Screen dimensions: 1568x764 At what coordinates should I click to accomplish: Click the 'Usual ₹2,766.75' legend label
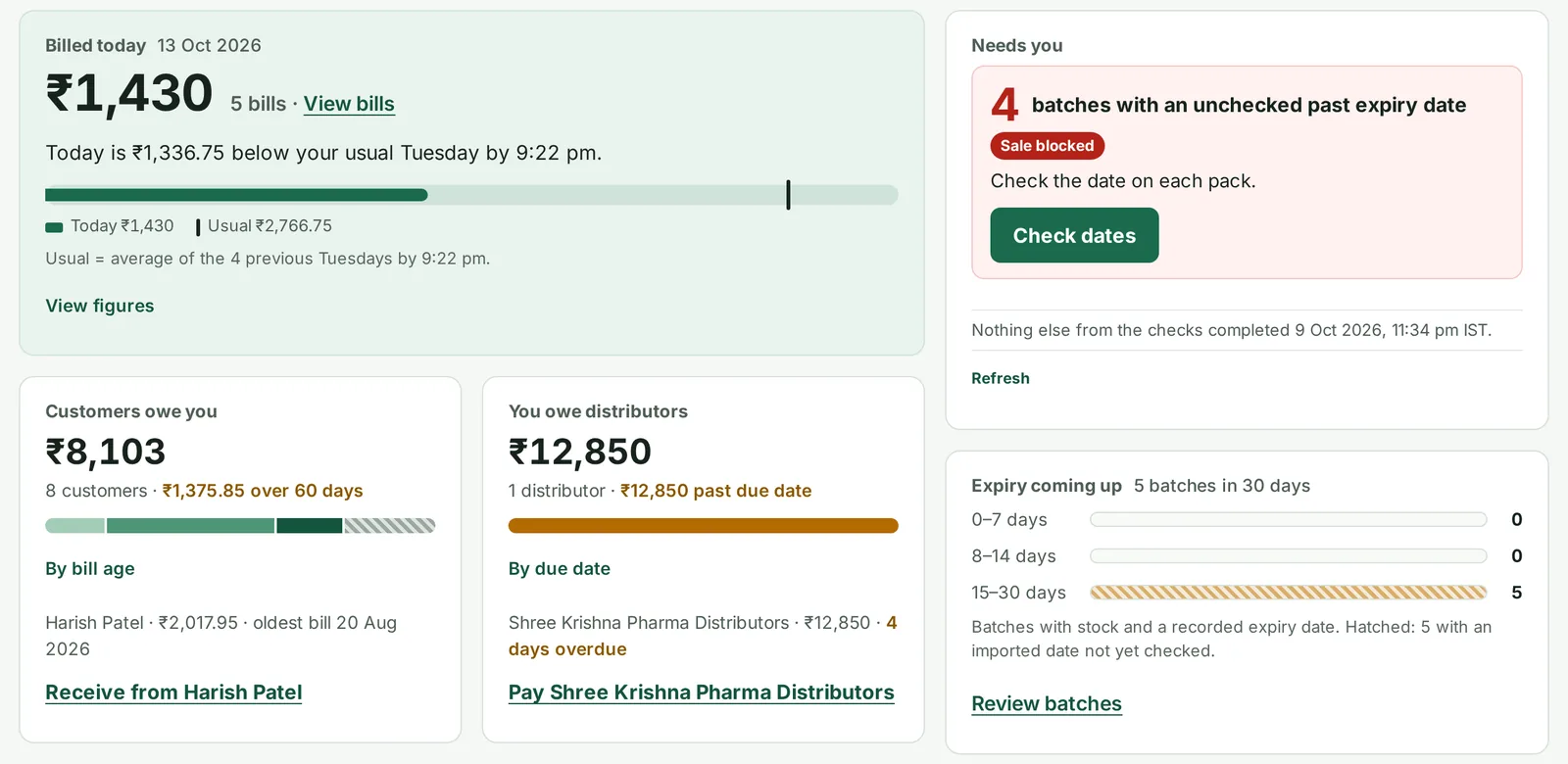pos(269,226)
